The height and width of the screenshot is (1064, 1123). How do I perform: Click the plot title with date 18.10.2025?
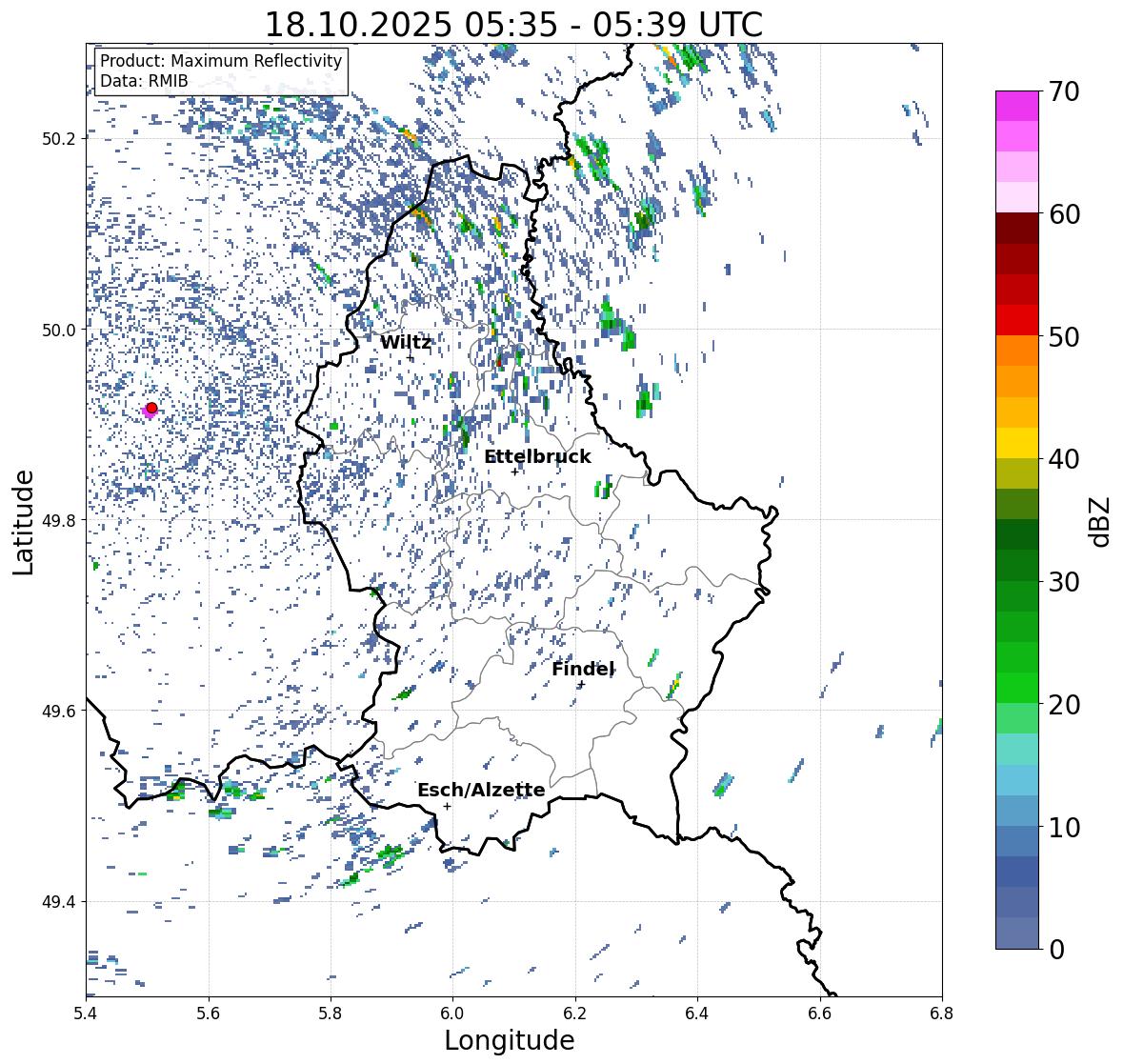[x=513, y=25]
